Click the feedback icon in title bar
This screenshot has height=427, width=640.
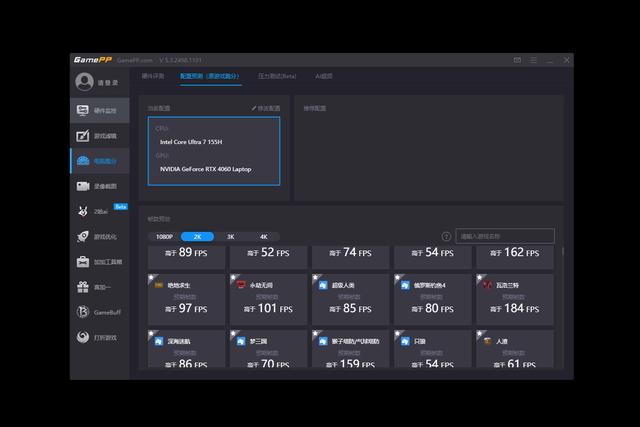click(517, 60)
